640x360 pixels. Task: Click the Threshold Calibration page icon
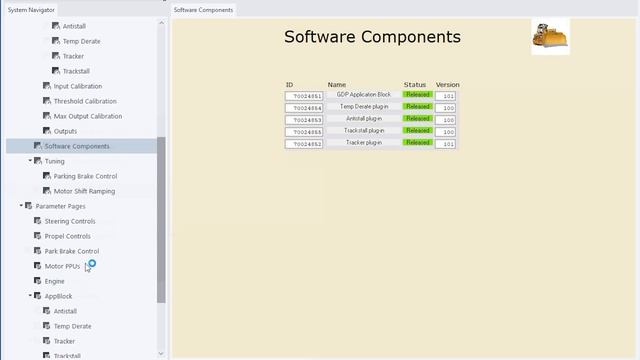click(47, 101)
